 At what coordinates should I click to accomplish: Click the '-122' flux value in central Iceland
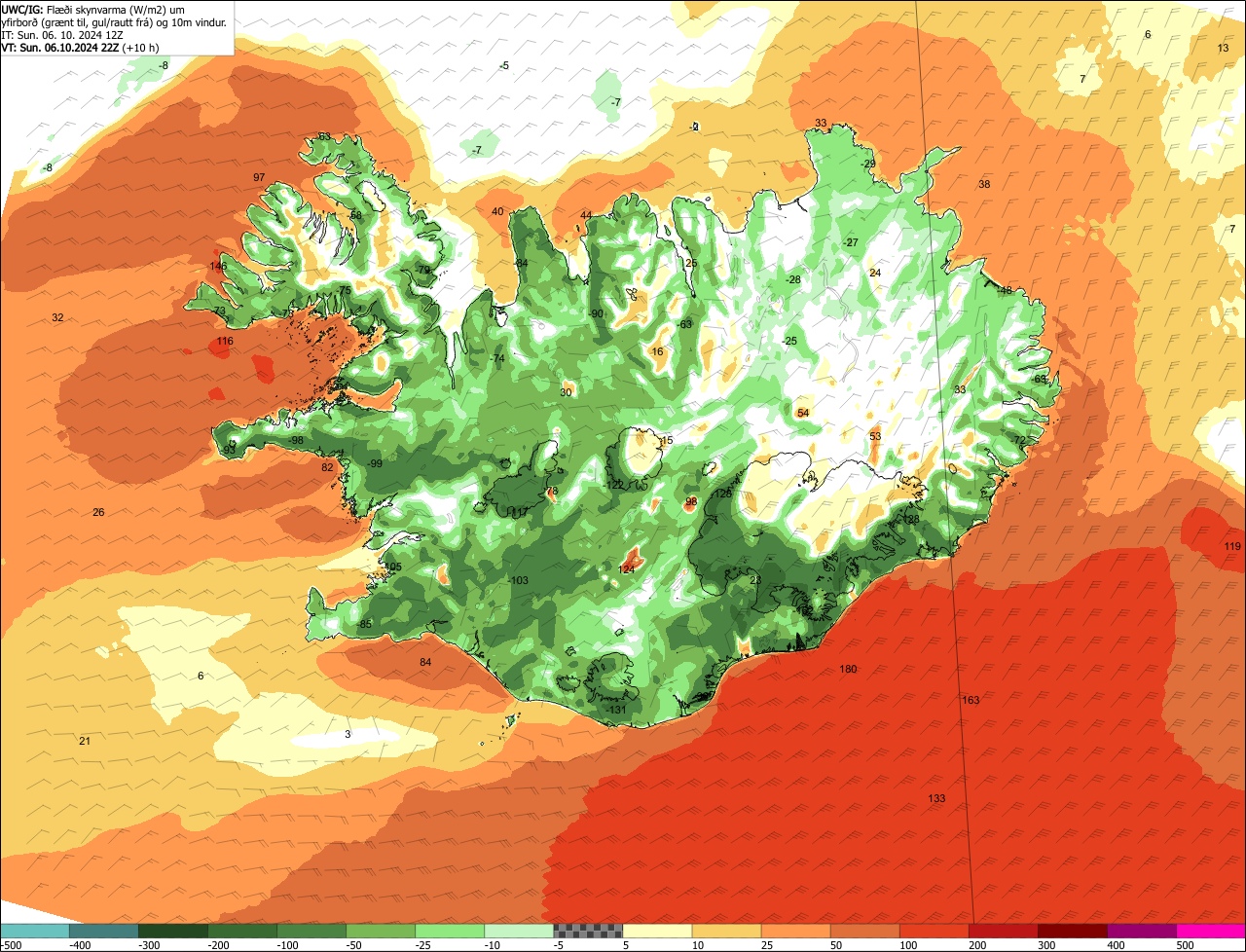(614, 485)
